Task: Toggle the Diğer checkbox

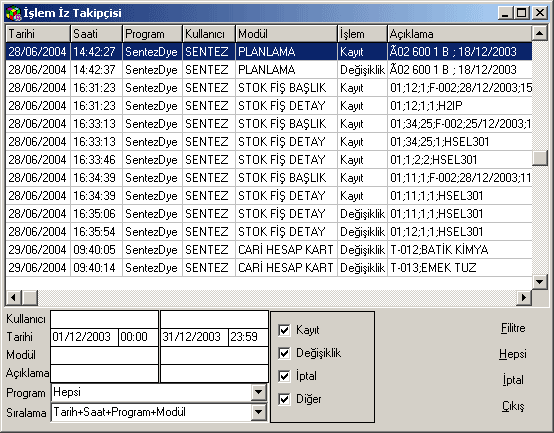Action: pyautogui.click(x=284, y=399)
